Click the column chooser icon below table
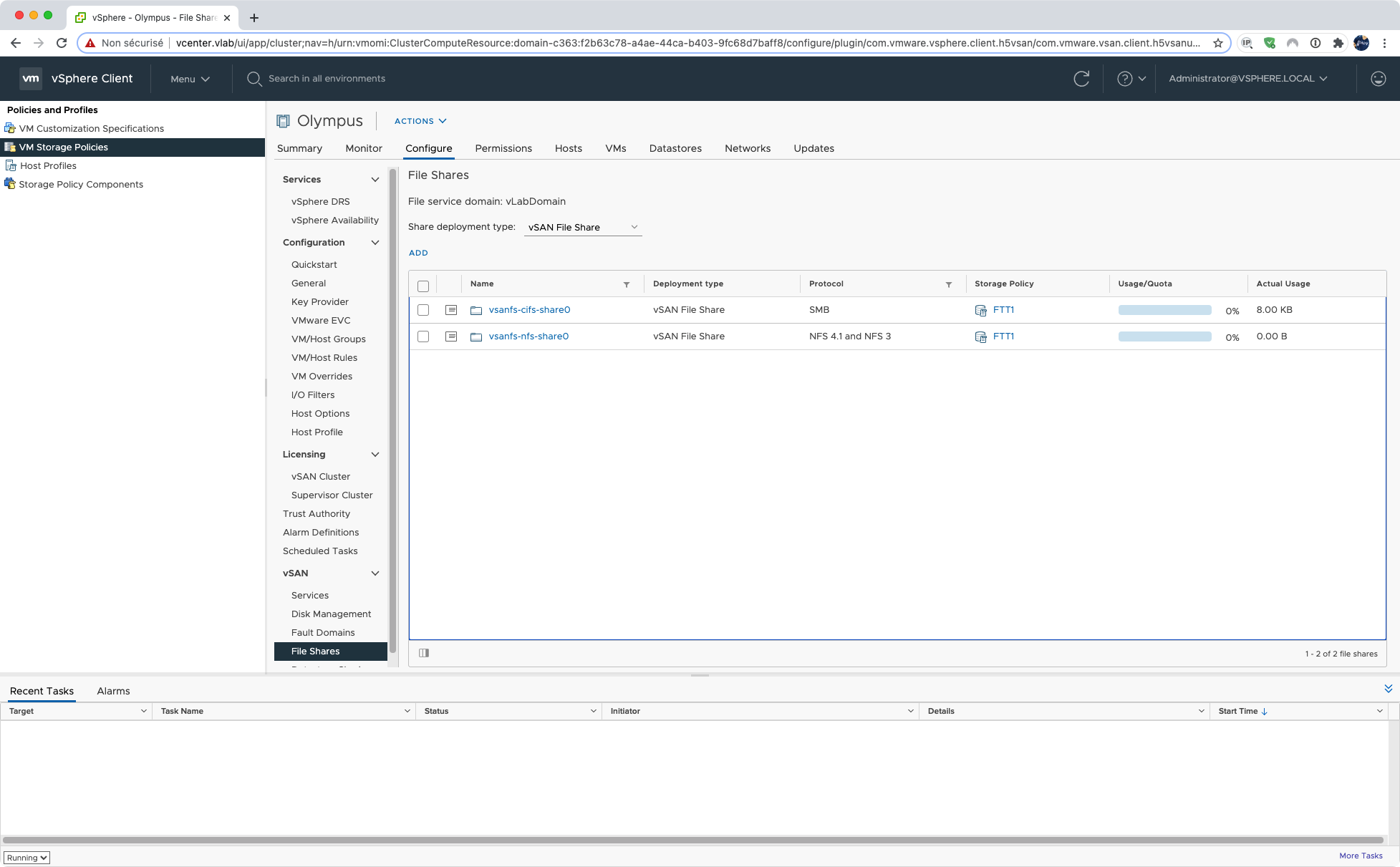1400x867 pixels. tap(424, 653)
